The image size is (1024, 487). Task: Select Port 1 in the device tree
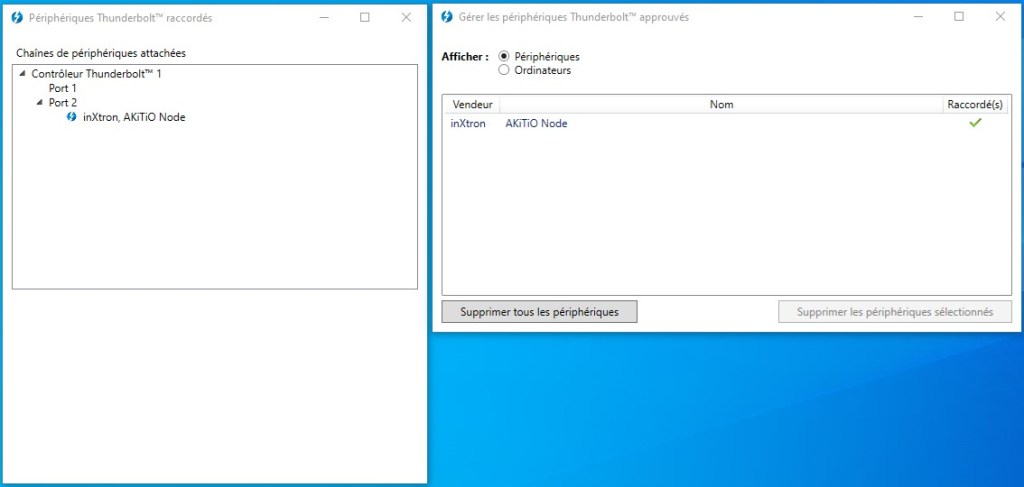point(62,88)
